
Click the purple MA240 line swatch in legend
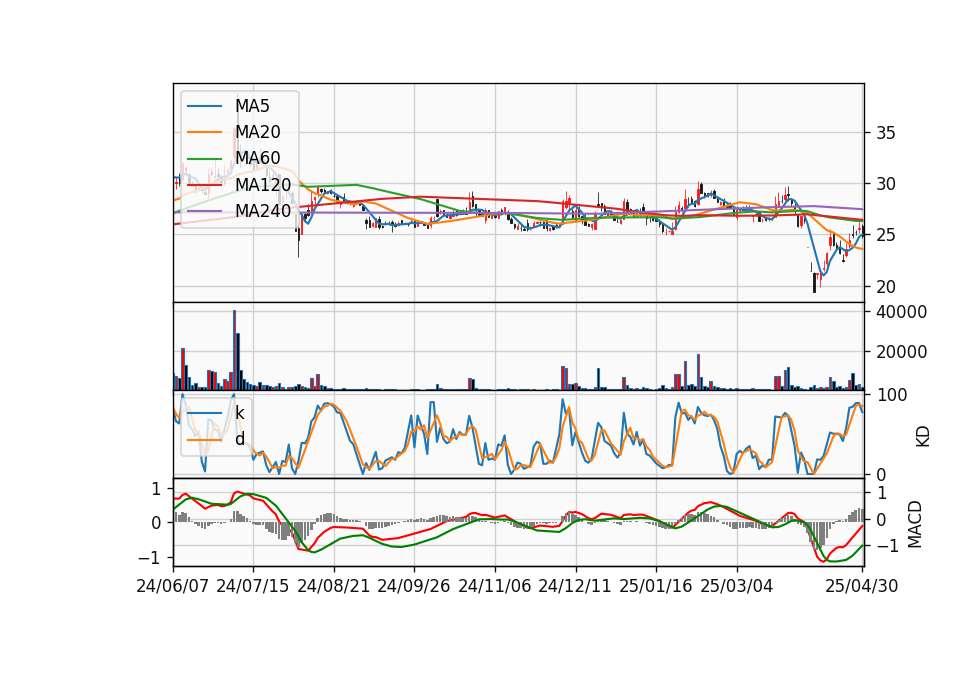(205, 211)
